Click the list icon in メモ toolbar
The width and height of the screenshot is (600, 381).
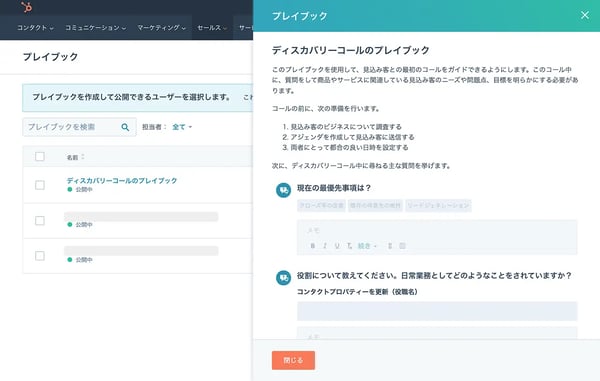pos(390,246)
